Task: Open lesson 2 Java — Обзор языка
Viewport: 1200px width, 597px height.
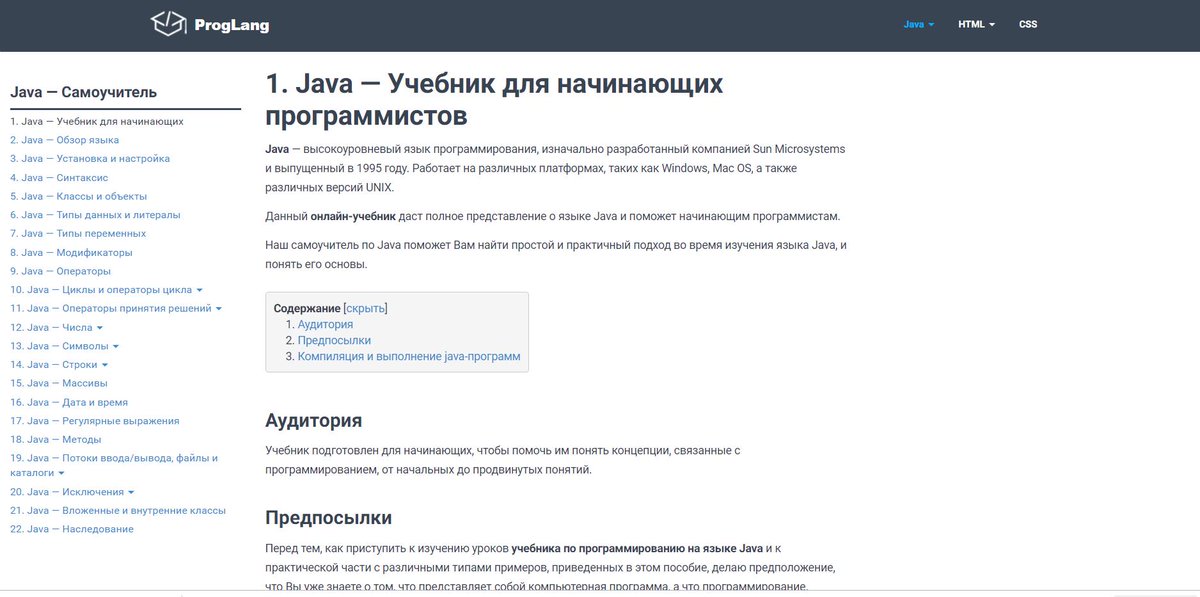Action: coord(64,140)
